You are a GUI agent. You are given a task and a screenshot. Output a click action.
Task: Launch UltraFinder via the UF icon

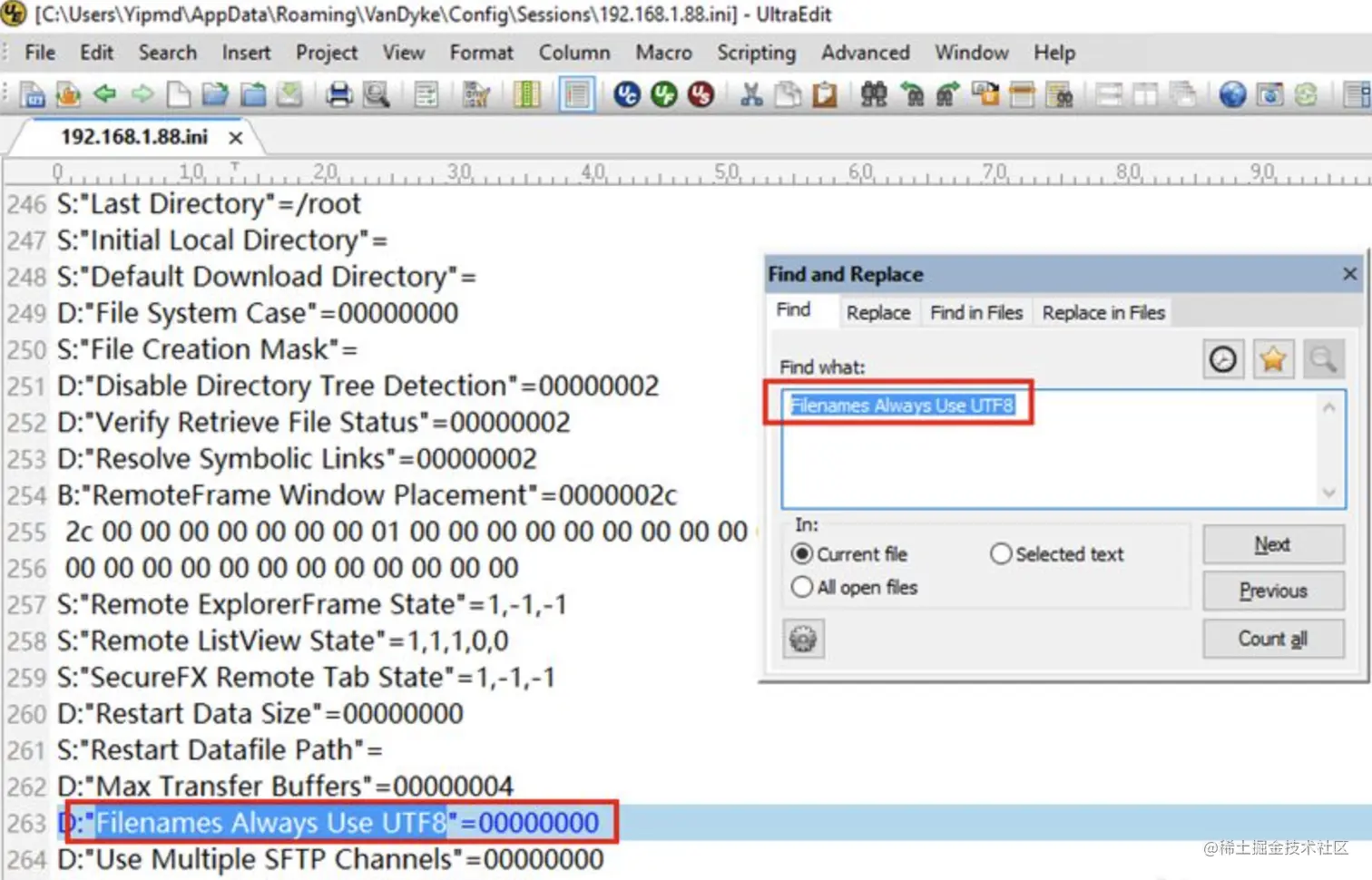coord(664,93)
